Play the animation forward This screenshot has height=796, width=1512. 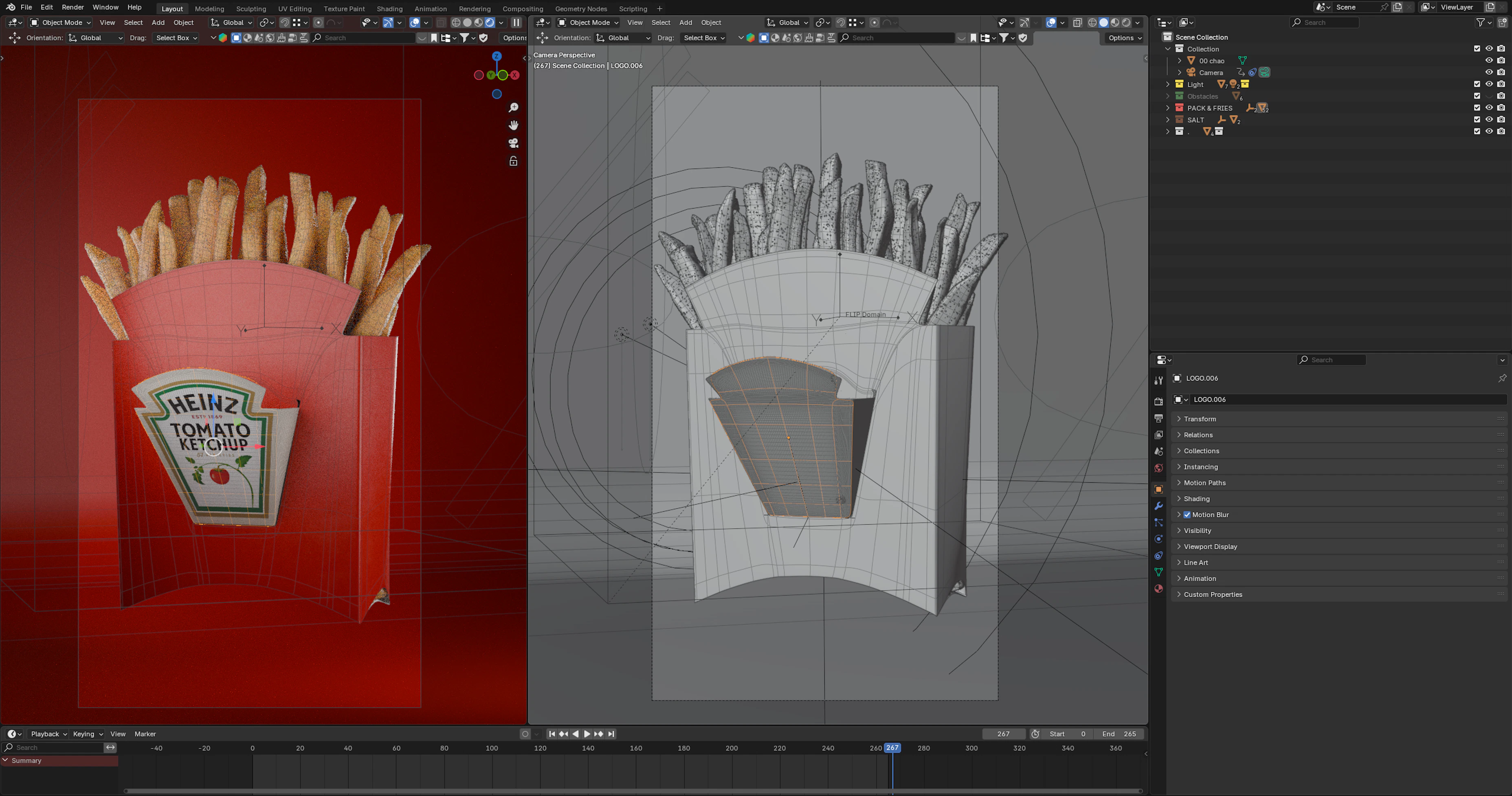587,734
